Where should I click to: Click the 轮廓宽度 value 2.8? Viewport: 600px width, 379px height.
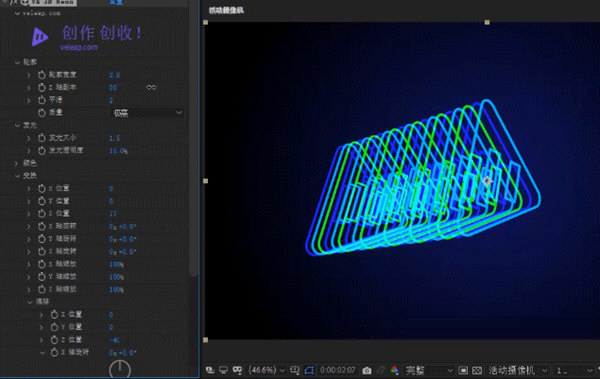tap(114, 75)
